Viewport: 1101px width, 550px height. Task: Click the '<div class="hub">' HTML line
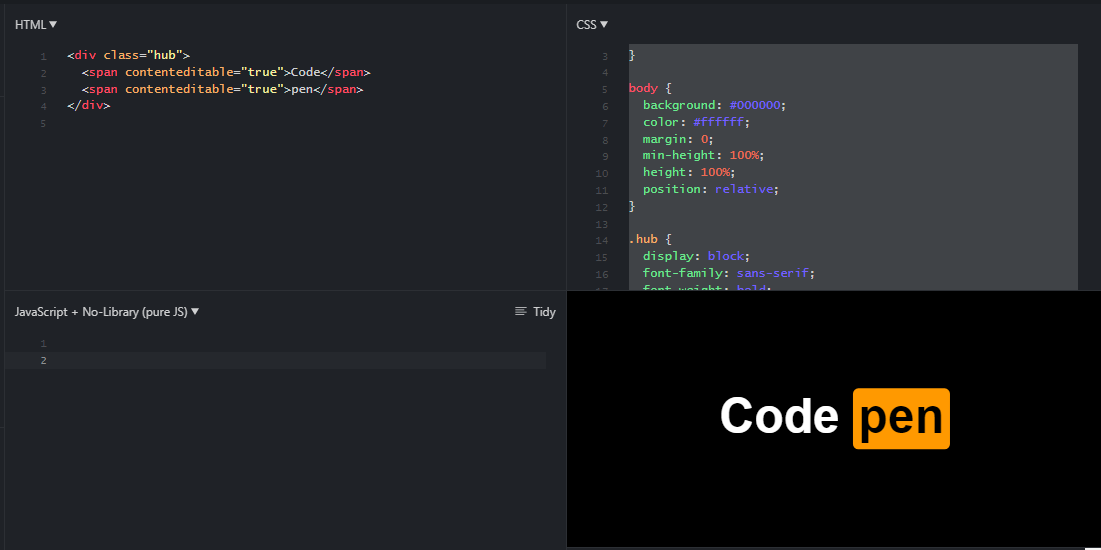(x=128, y=55)
